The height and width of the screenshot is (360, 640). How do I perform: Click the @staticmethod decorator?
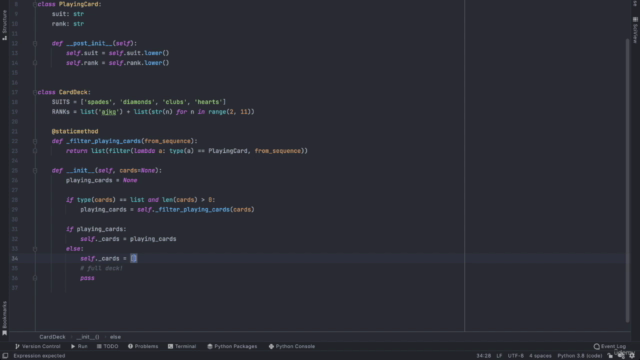pyautogui.click(x=75, y=131)
